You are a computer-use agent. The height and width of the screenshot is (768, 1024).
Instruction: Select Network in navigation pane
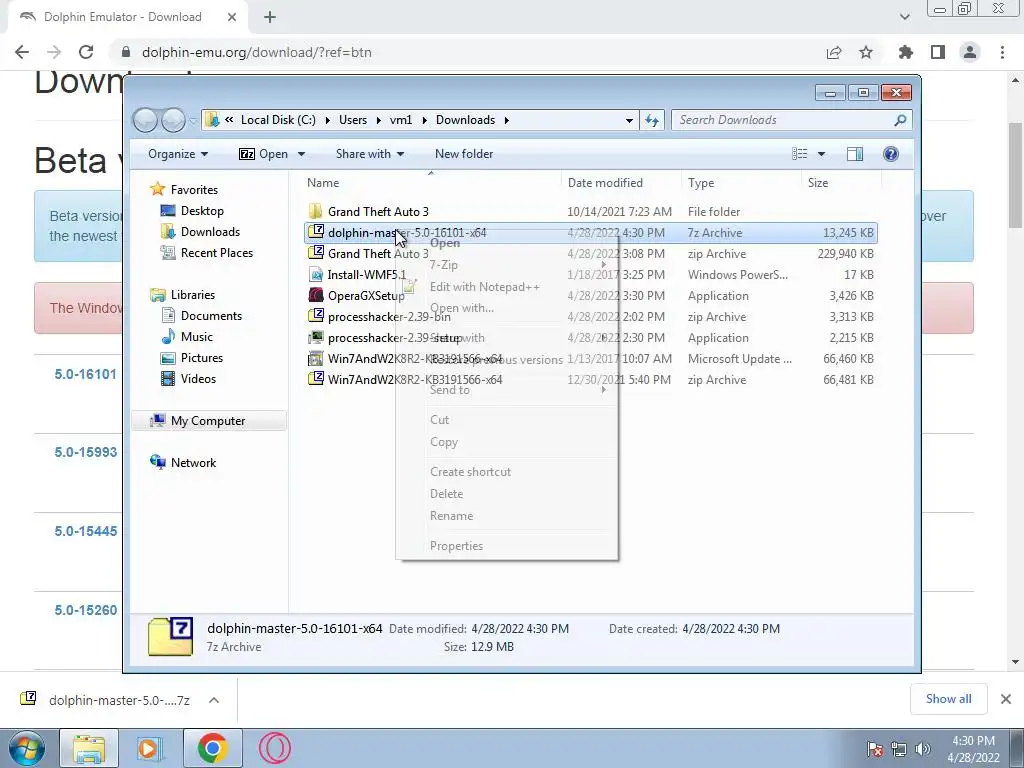pyautogui.click(x=183, y=462)
